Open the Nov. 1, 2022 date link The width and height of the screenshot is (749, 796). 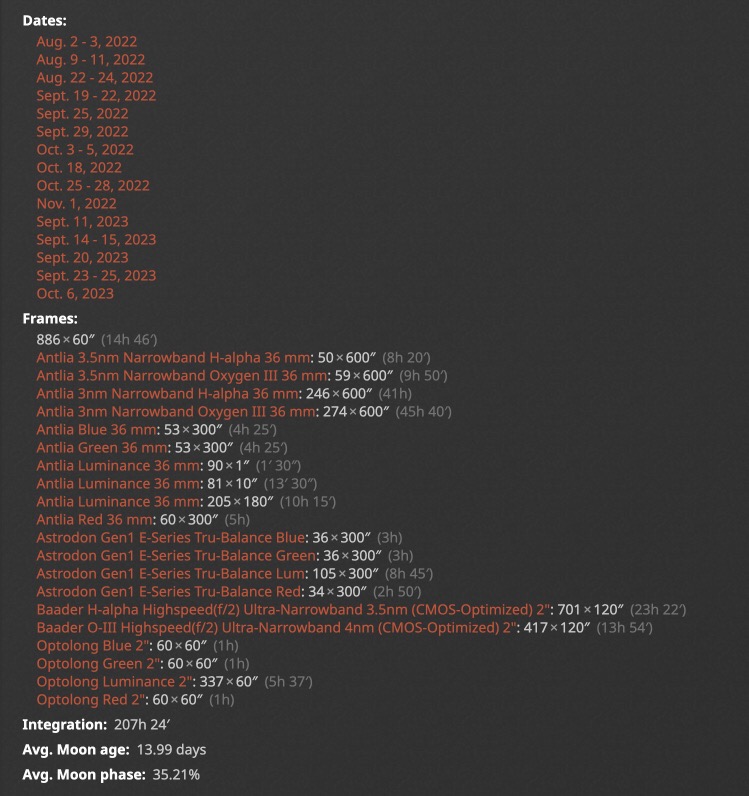[x=77, y=204]
